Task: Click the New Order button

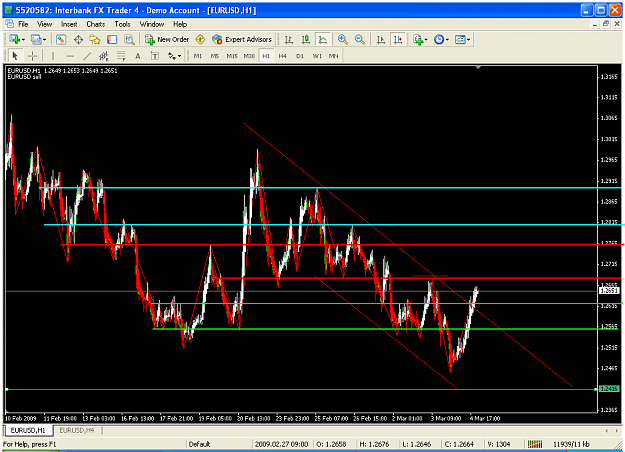Action: pos(167,39)
